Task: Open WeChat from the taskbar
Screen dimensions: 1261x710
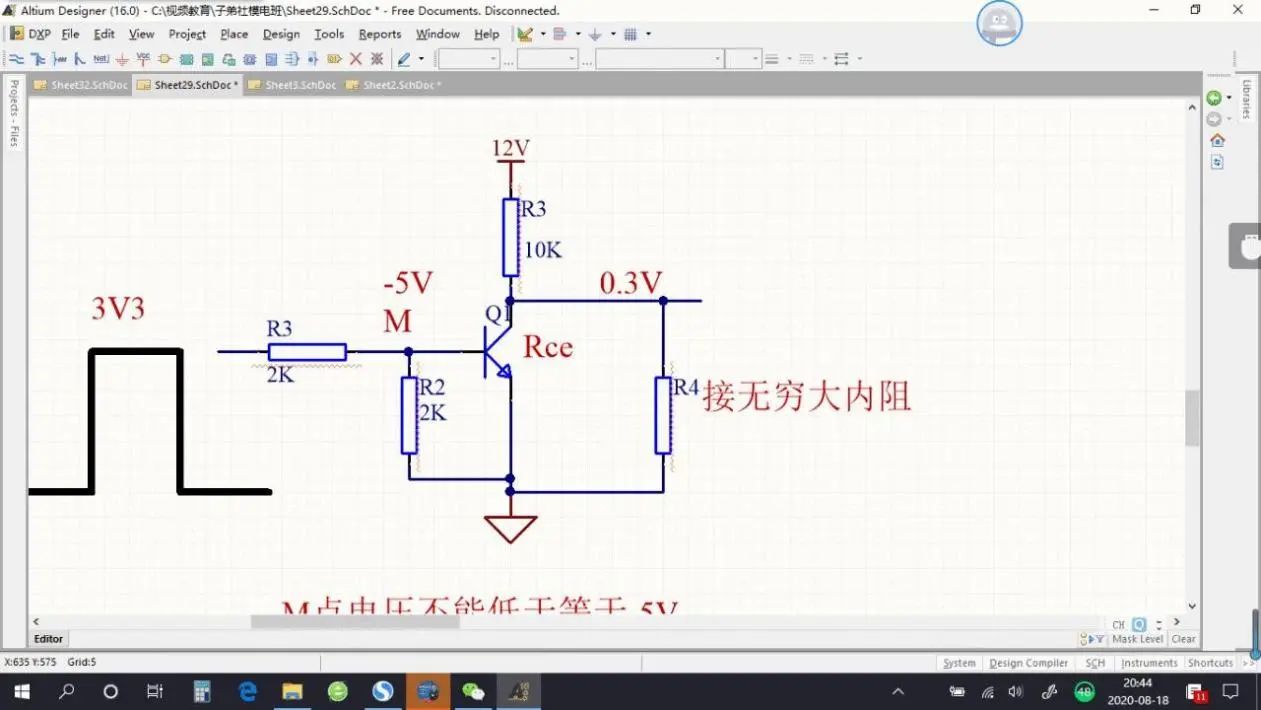Action: (x=473, y=691)
